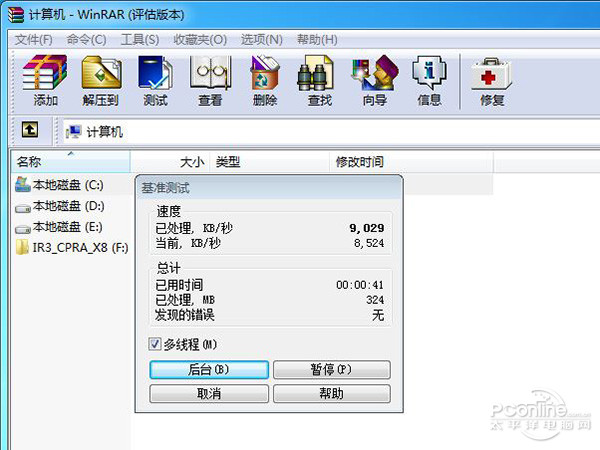Click the 基准测试 dialog title
600x450 pixels.
165,188
